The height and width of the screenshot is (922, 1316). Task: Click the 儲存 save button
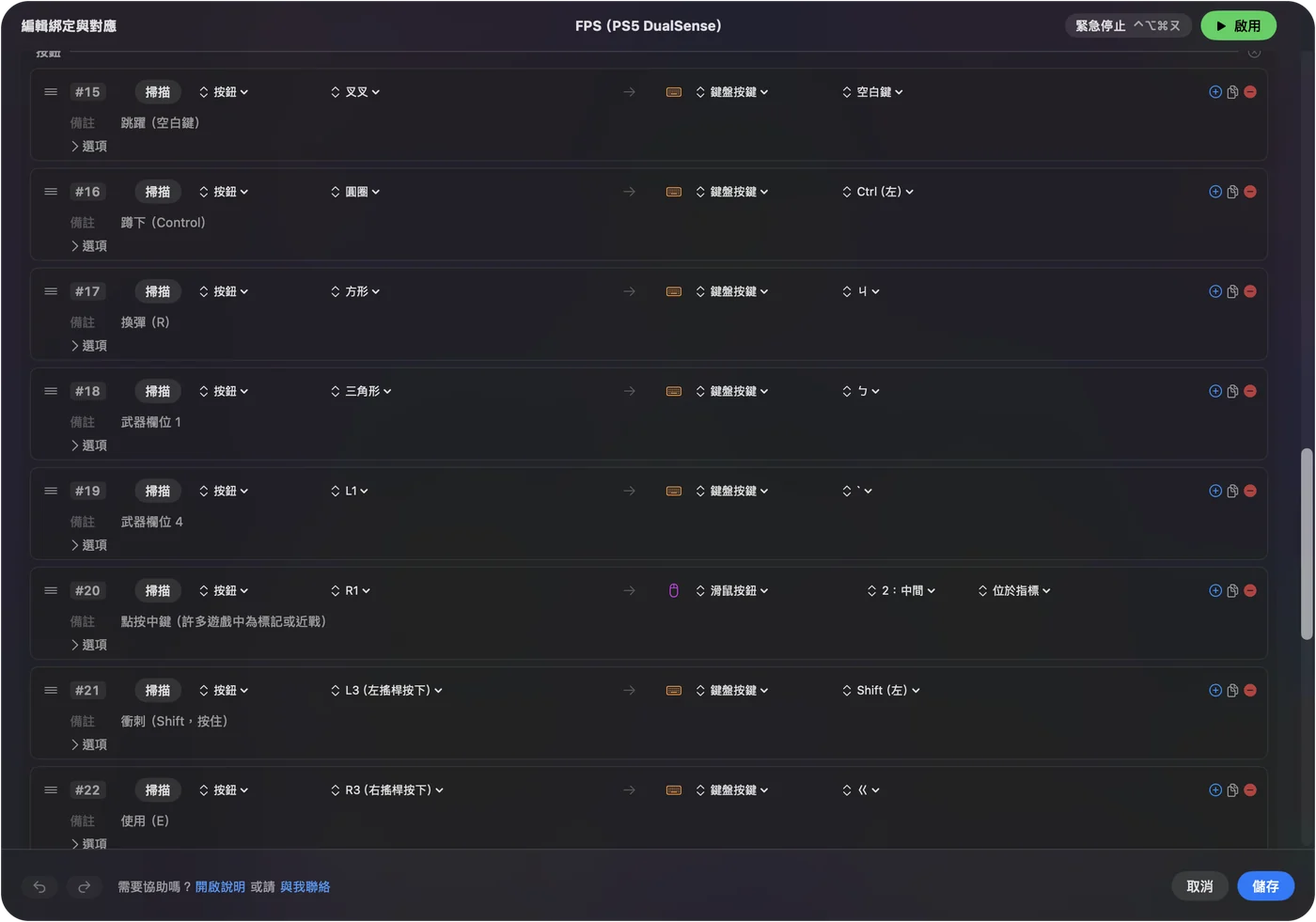point(1265,886)
